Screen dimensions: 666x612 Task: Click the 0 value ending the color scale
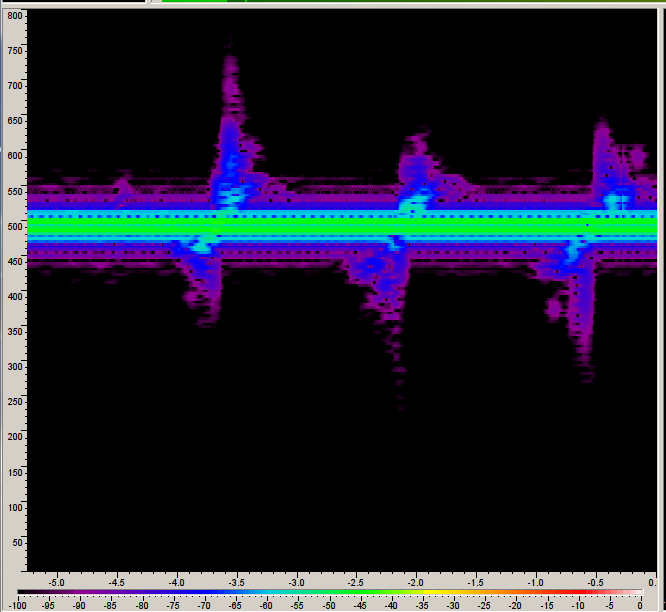coord(640,606)
